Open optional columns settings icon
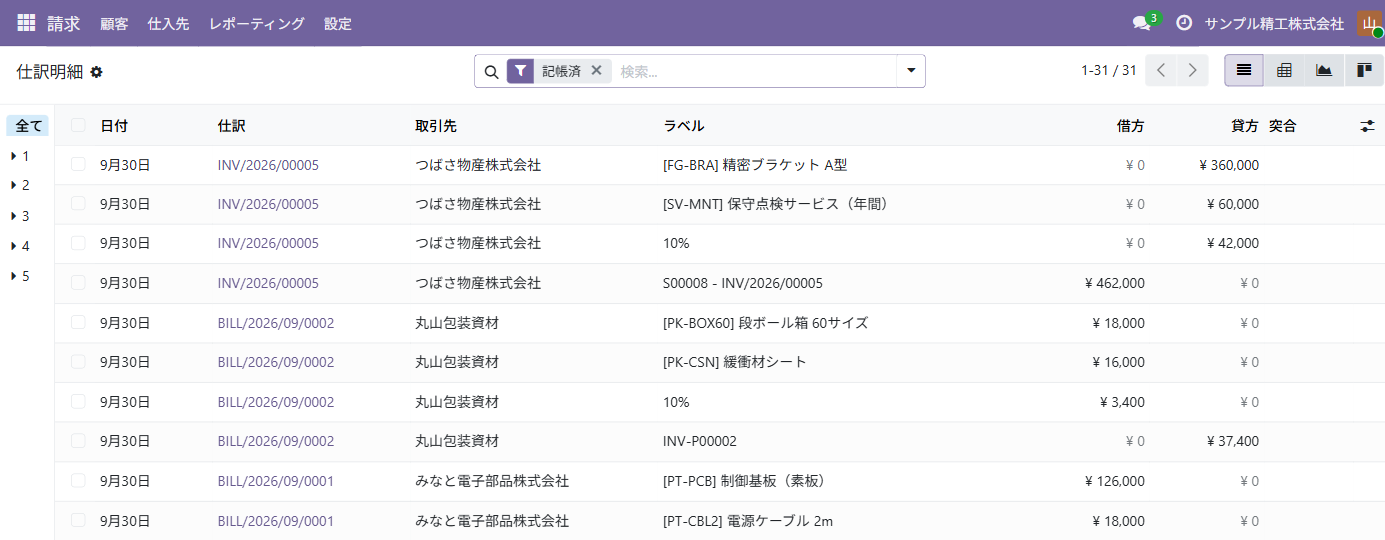Viewport: 1385px width, 540px height. pyautogui.click(x=1367, y=126)
